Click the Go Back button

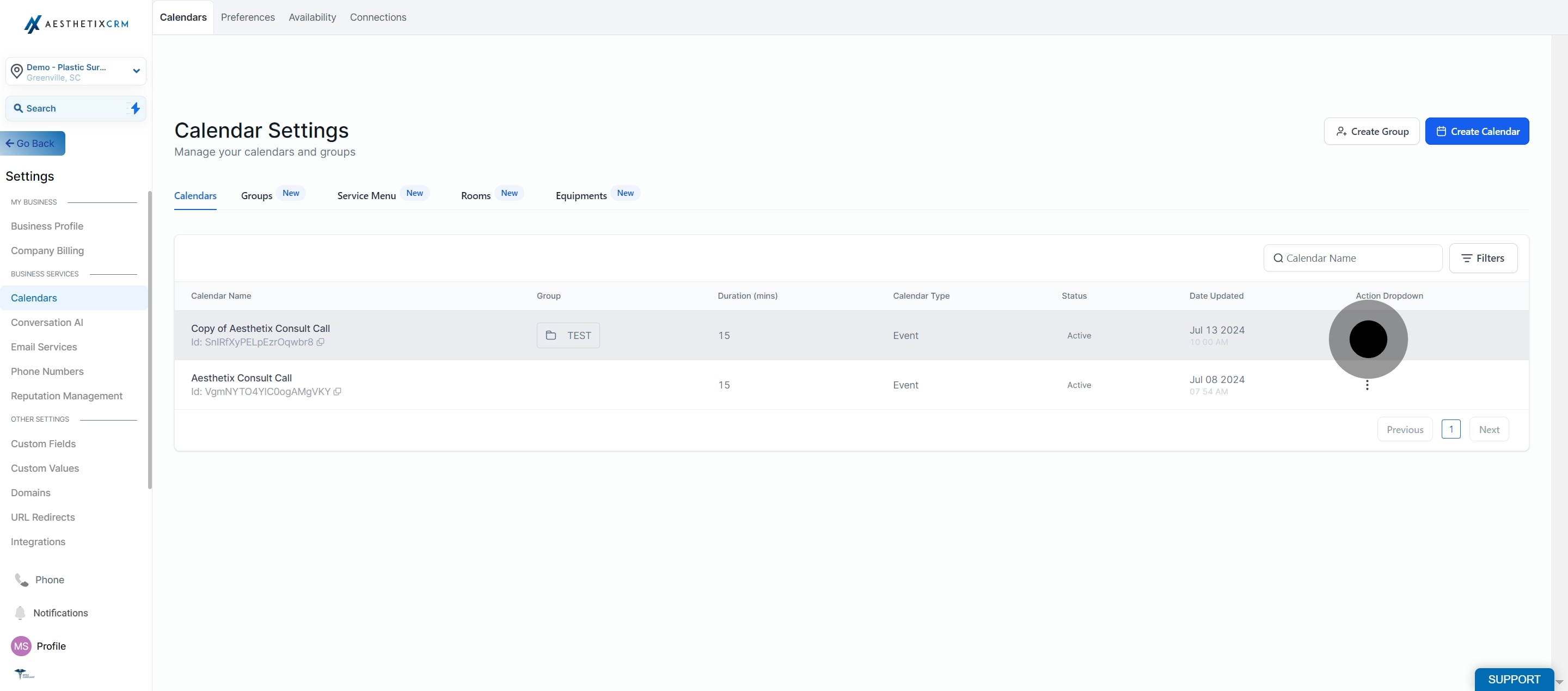pos(32,144)
